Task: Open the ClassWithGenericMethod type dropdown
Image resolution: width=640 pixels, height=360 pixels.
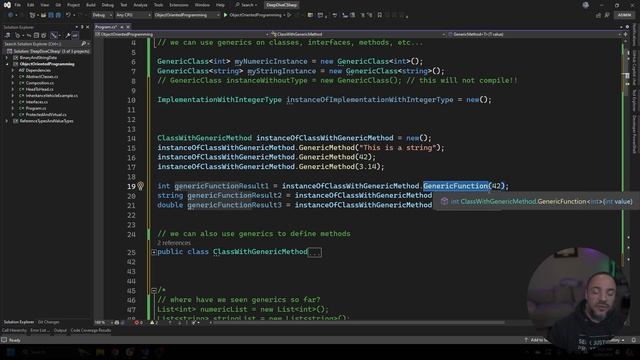Action: 358,35
